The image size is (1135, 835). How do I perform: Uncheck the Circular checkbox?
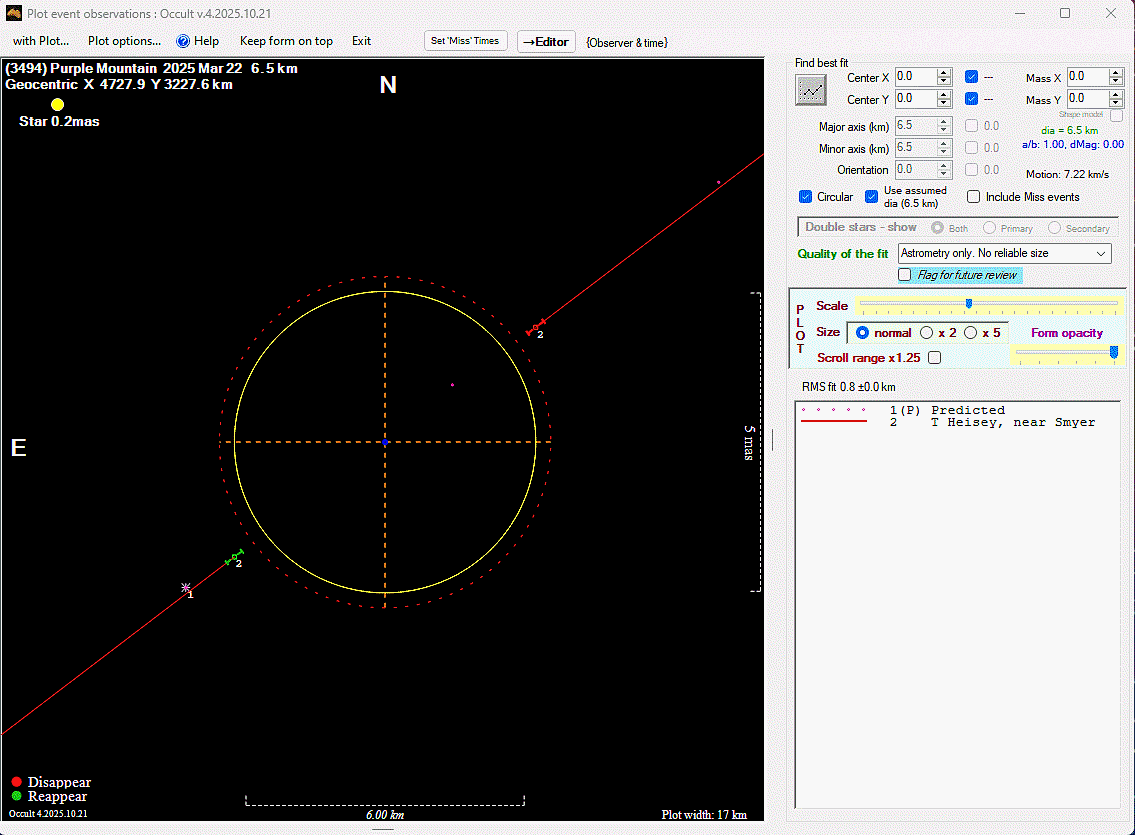806,197
